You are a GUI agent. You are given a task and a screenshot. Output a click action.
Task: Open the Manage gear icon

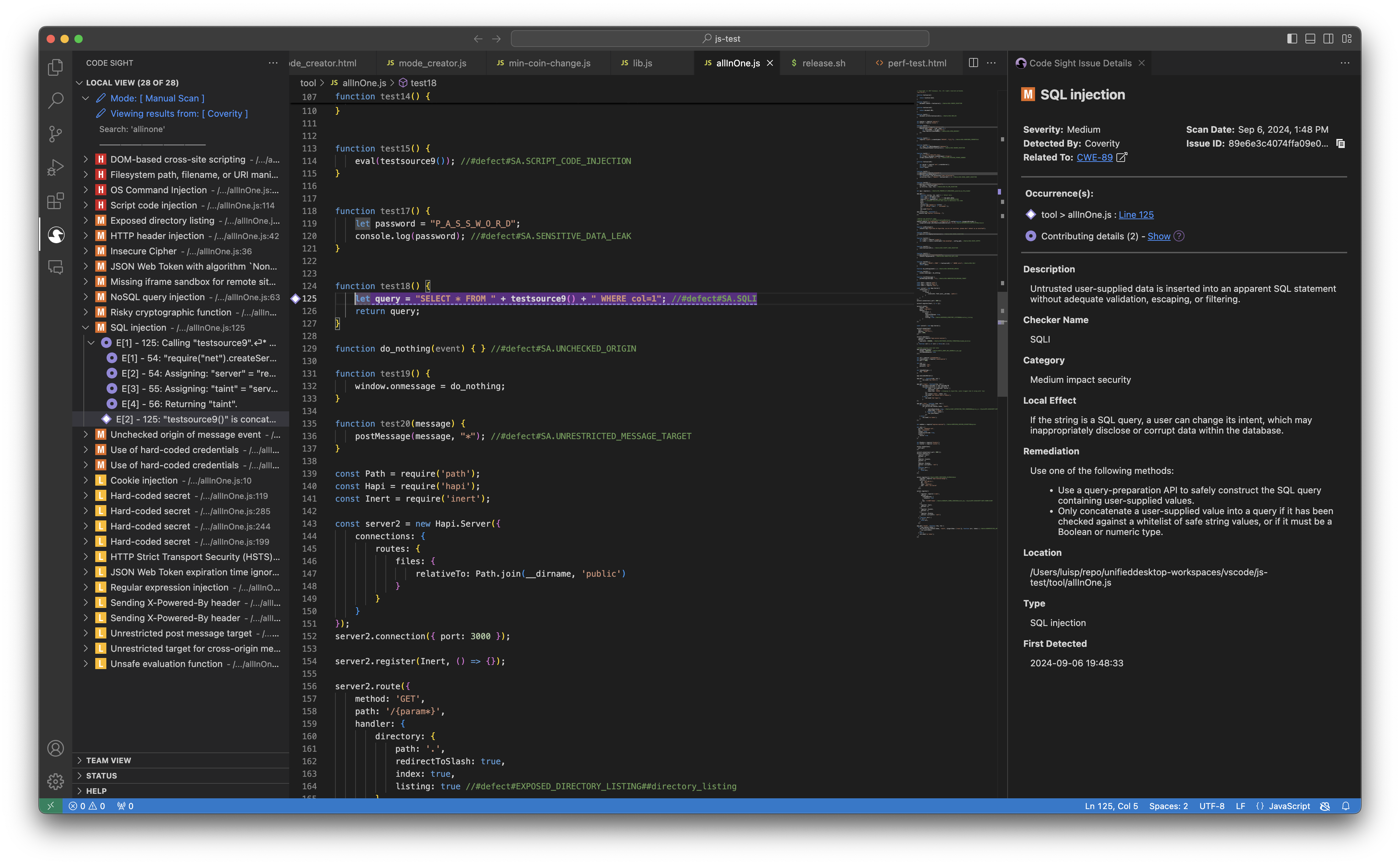click(x=56, y=782)
